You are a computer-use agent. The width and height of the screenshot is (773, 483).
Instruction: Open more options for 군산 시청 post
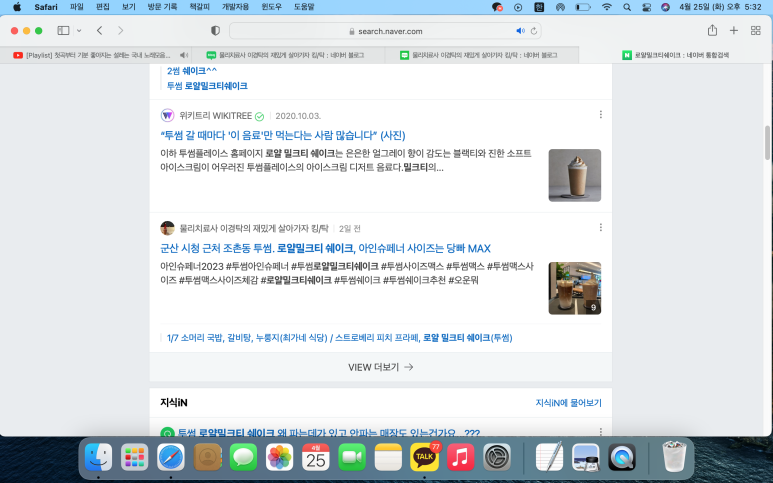click(600, 227)
